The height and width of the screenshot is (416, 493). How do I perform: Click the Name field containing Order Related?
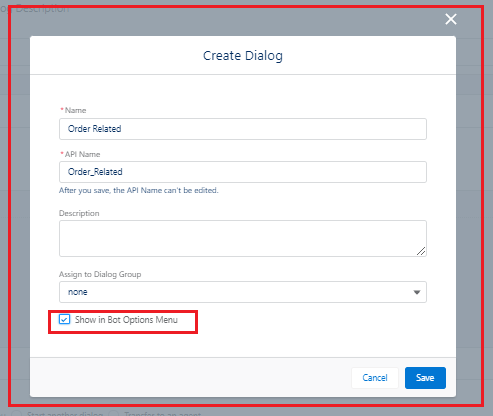[243, 129]
